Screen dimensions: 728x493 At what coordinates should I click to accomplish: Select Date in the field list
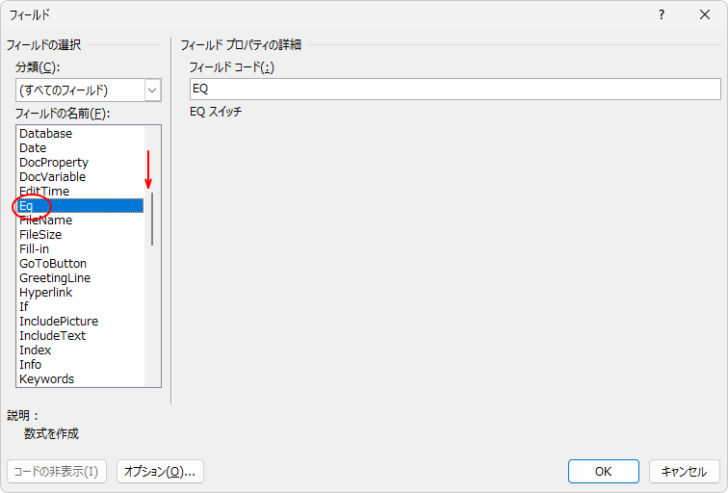pos(80,148)
